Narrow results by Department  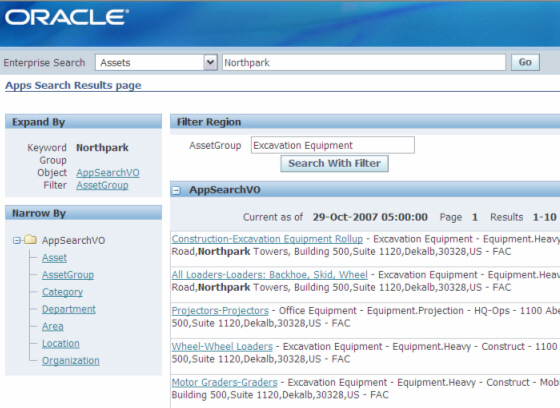click(69, 309)
